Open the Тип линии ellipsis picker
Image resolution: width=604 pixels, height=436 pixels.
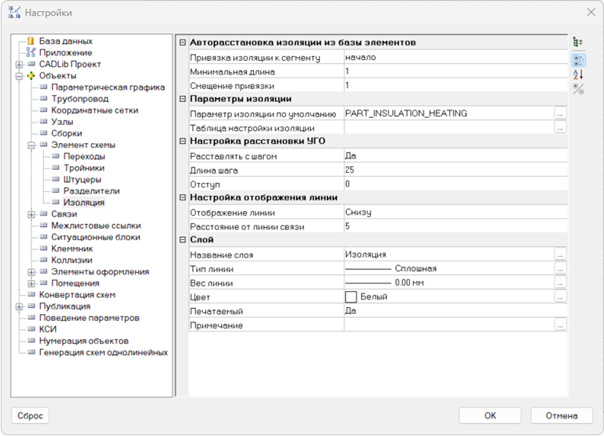560,268
